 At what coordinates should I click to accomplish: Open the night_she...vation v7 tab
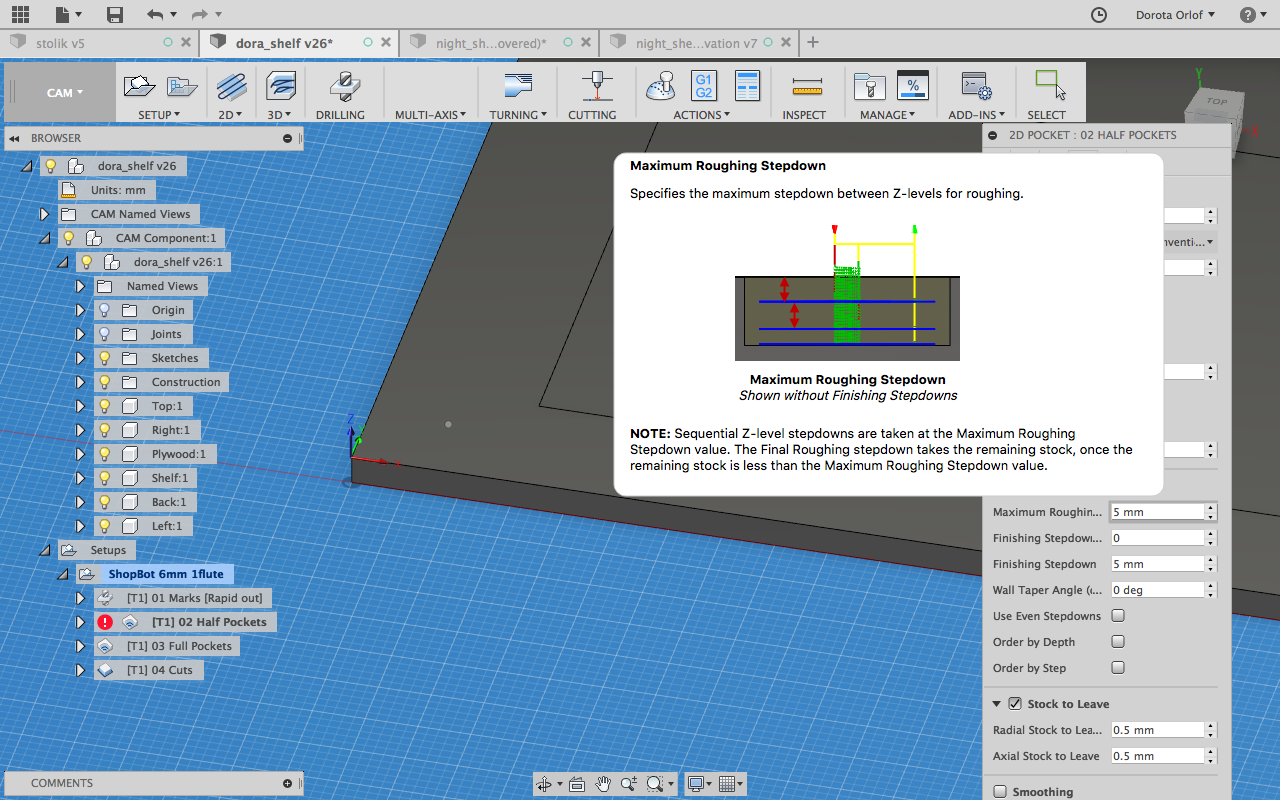[x=696, y=43]
